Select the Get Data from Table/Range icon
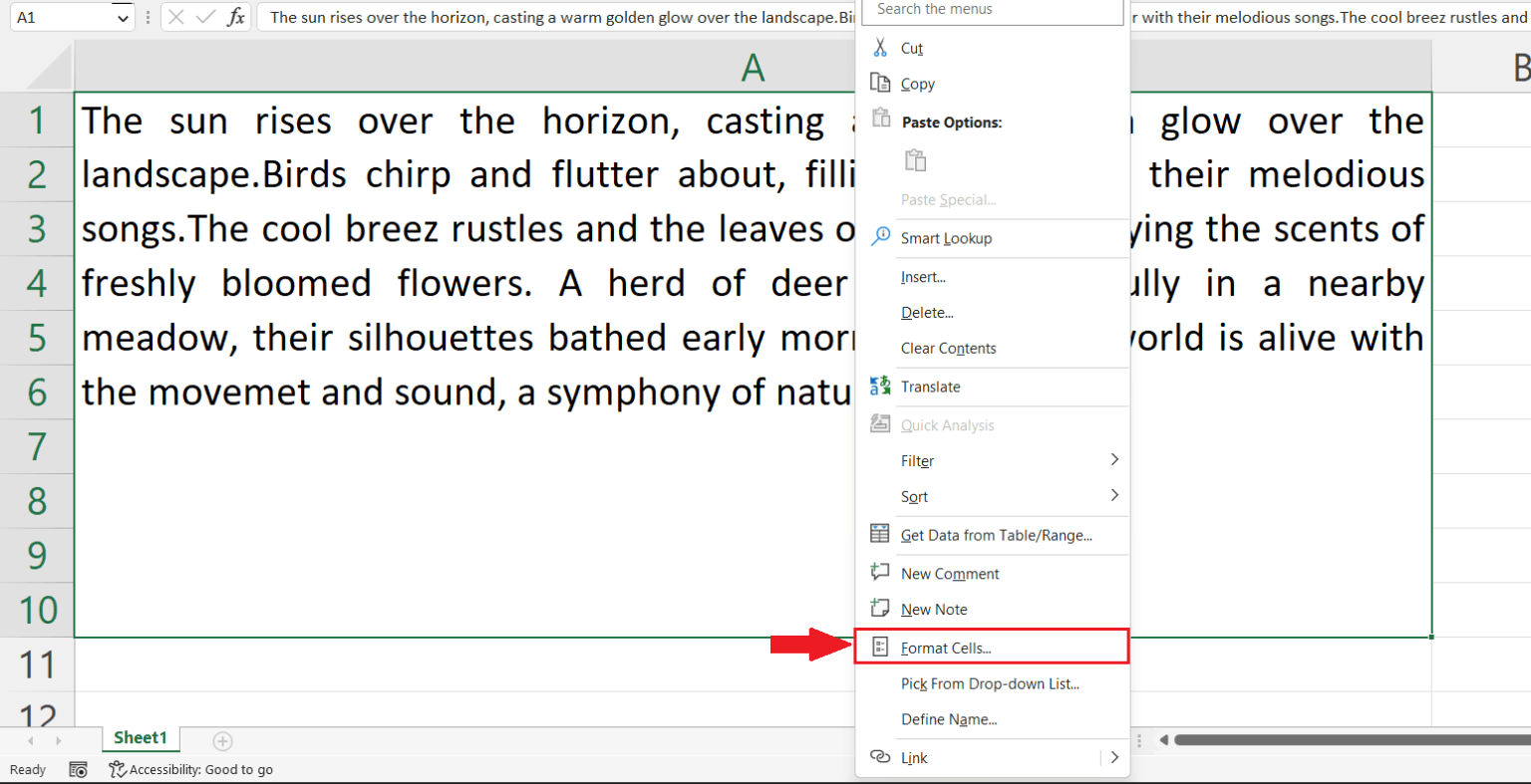 (880, 535)
